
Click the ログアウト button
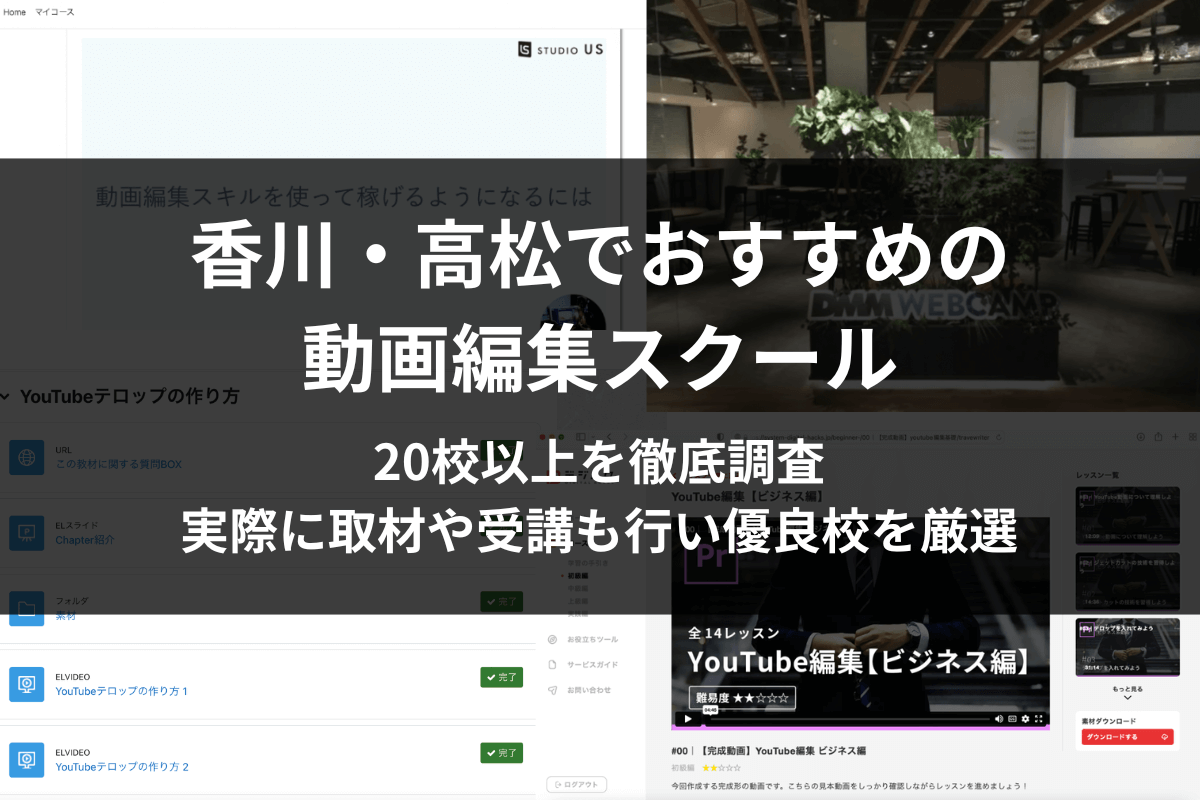pos(577,785)
